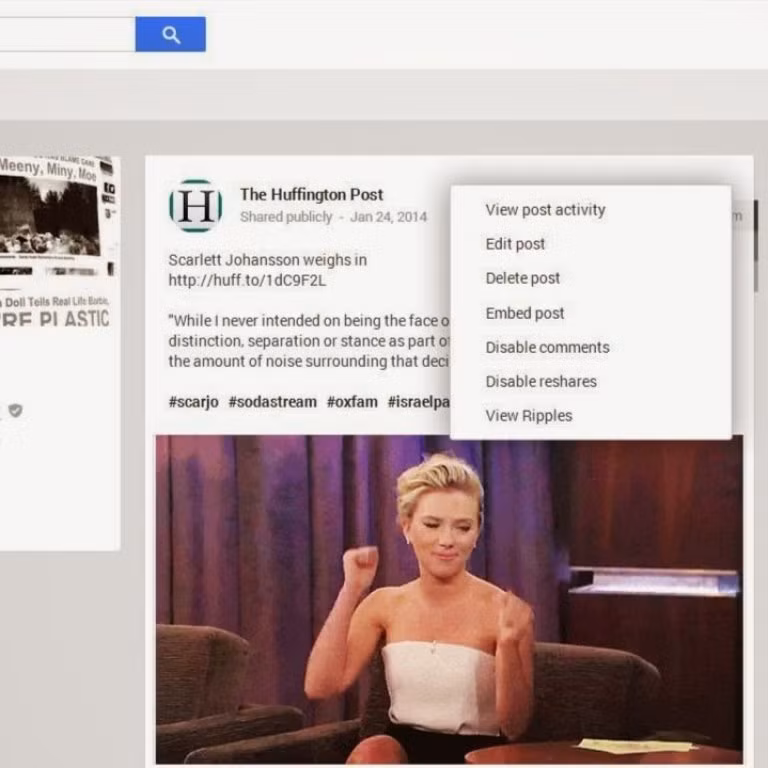Screen dimensions: 768x768
Task: Select the #scarjo hashtag
Action: [x=193, y=401]
